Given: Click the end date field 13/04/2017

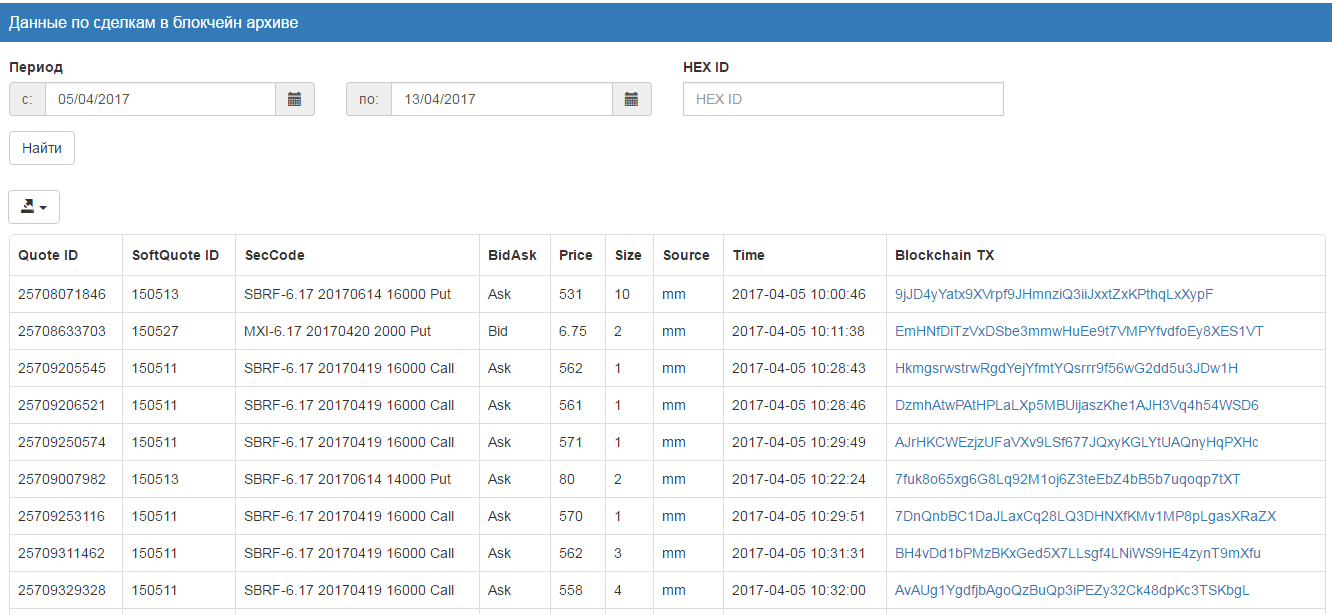Looking at the screenshot, I should point(501,99).
